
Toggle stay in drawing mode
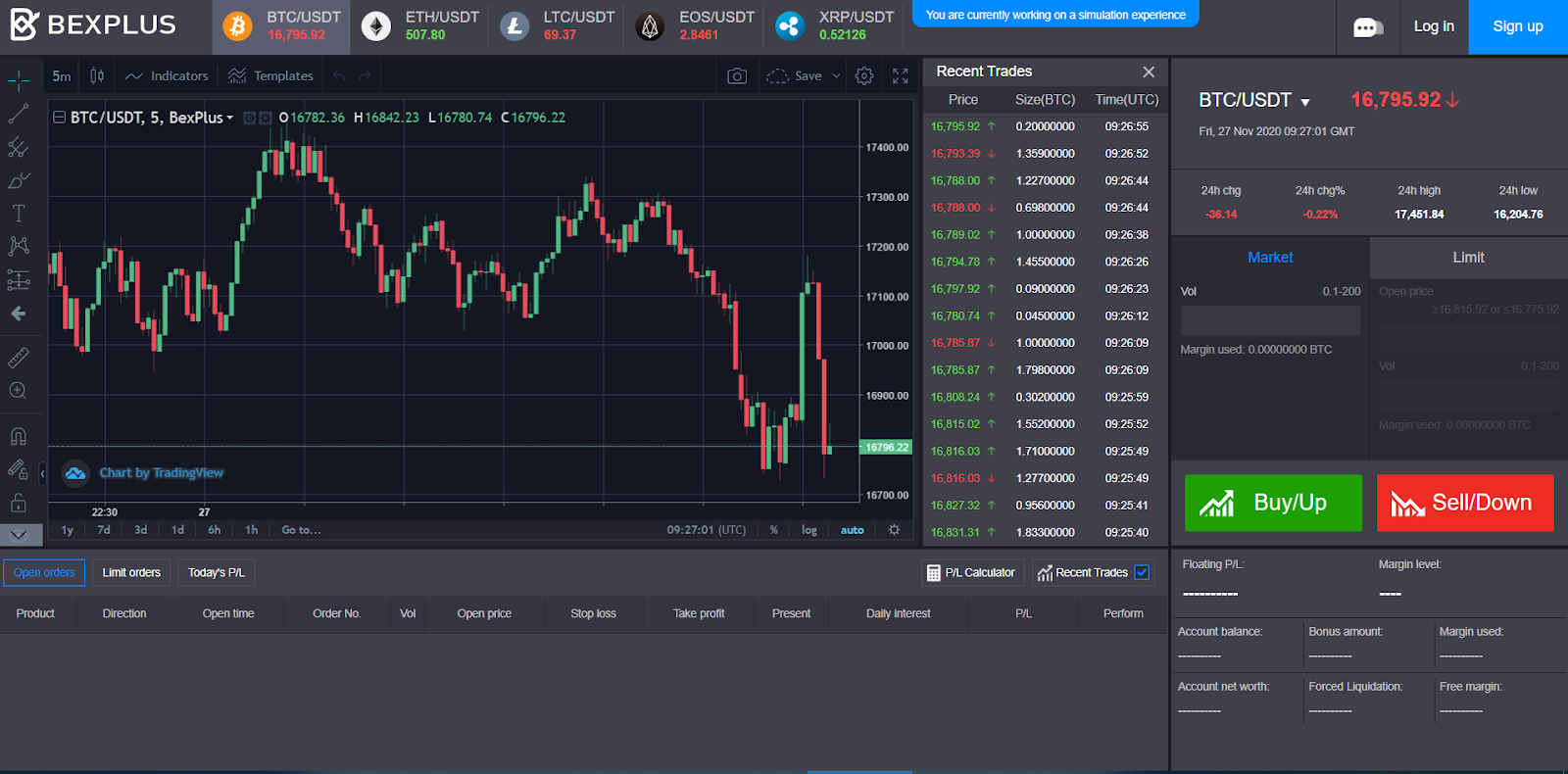tap(19, 469)
